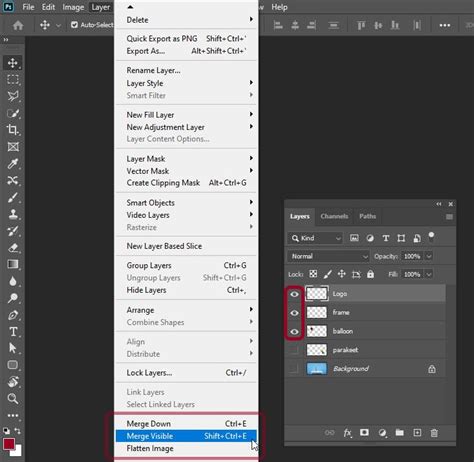Add a layer mask icon
The image size is (474, 462).
pos(364,433)
